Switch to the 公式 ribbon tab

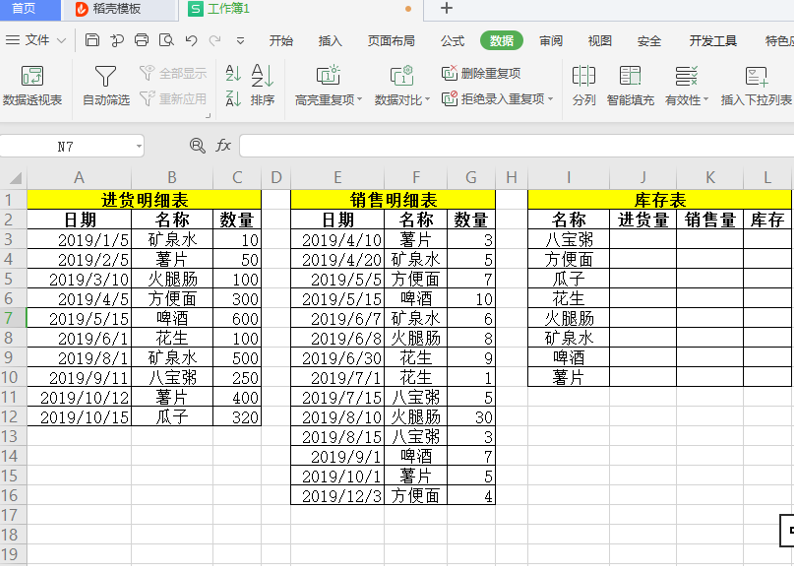pos(452,41)
